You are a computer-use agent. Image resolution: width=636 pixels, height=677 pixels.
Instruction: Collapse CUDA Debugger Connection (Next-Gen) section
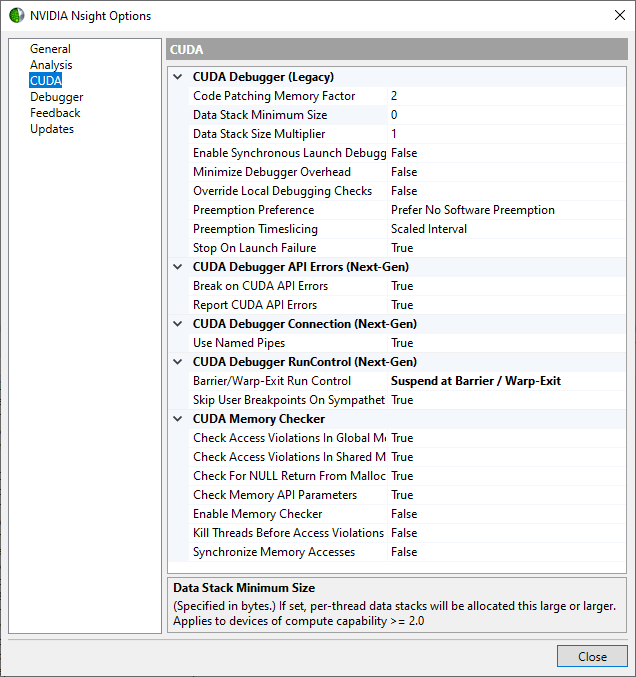pos(177,324)
